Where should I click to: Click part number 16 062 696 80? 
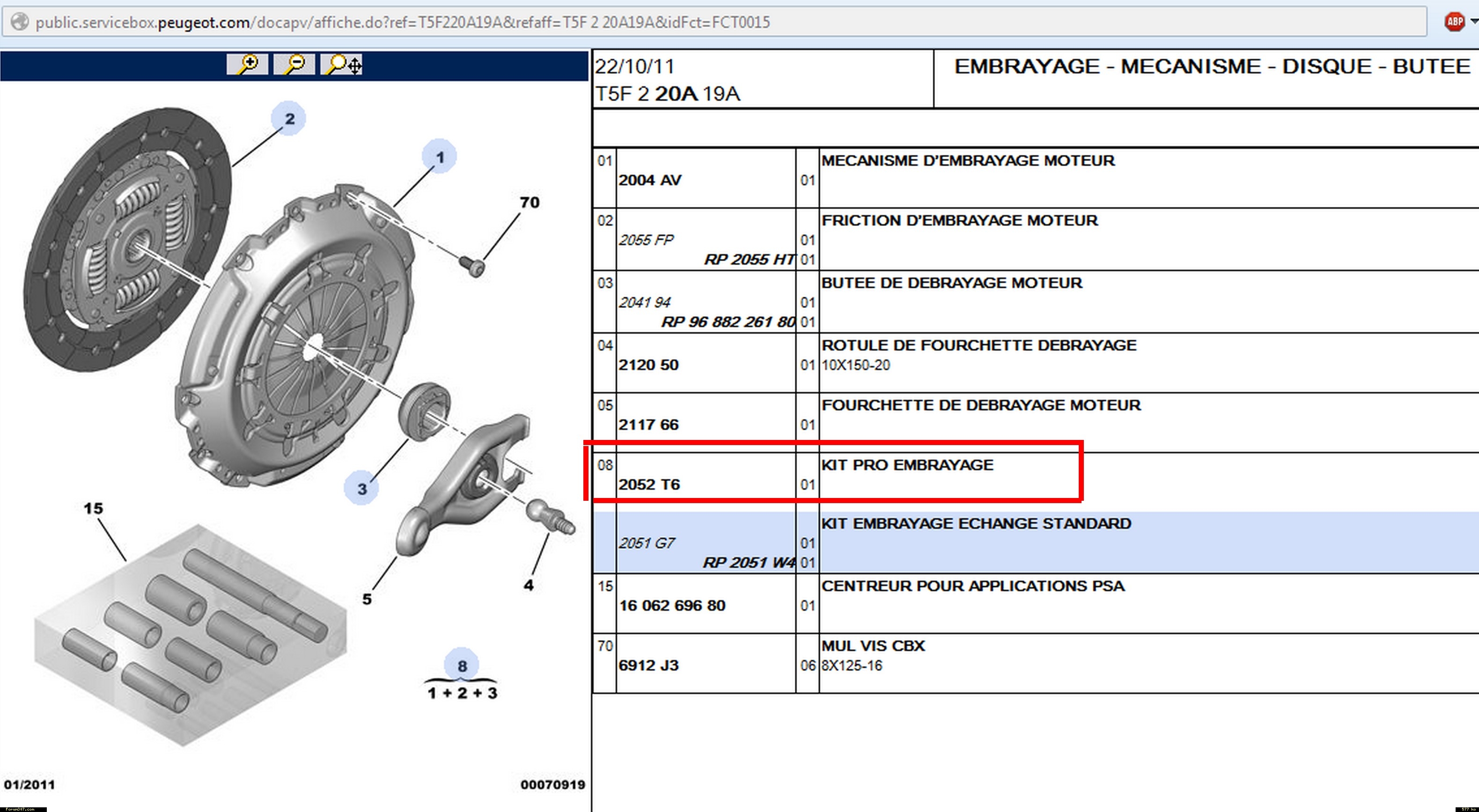672,606
